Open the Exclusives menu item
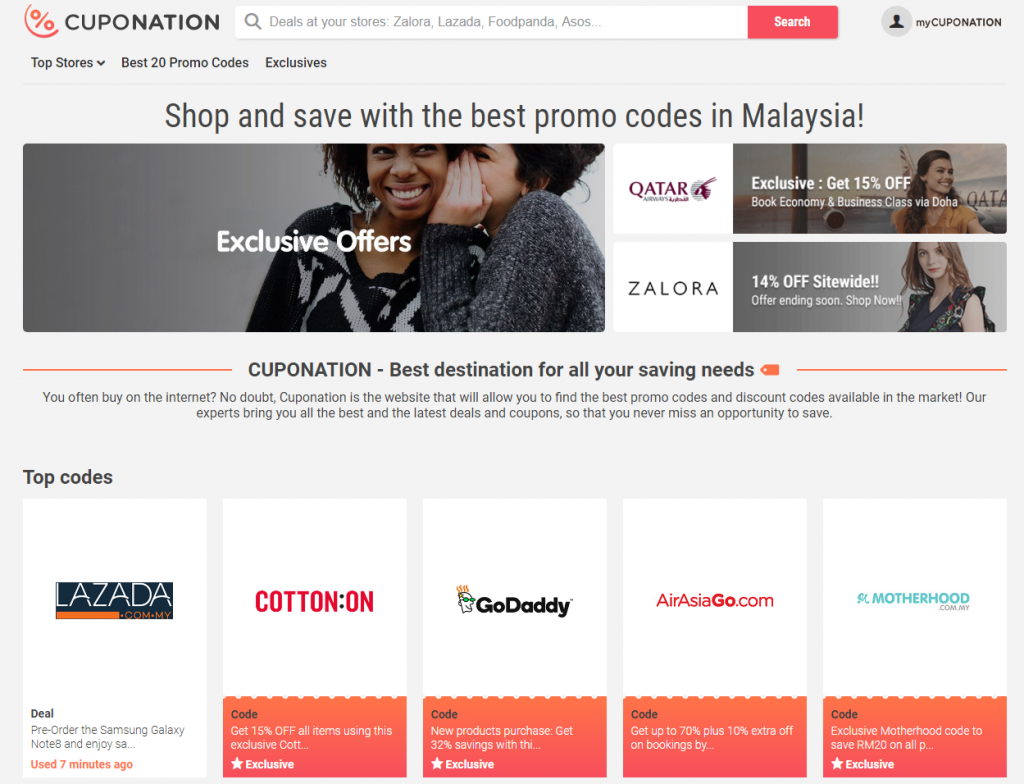The image size is (1024, 784). click(296, 63)
